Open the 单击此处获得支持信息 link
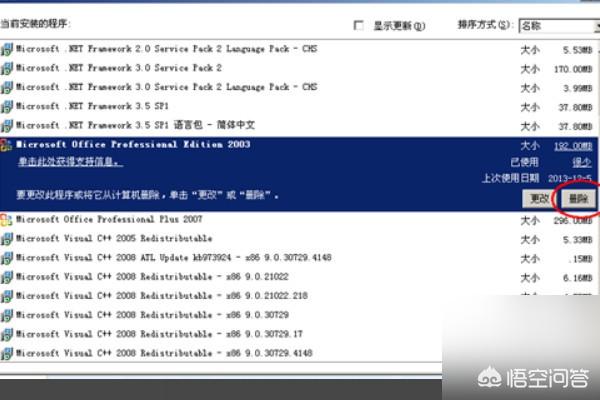The width and height of the screenshot is (600, 400). click(70, 162)
